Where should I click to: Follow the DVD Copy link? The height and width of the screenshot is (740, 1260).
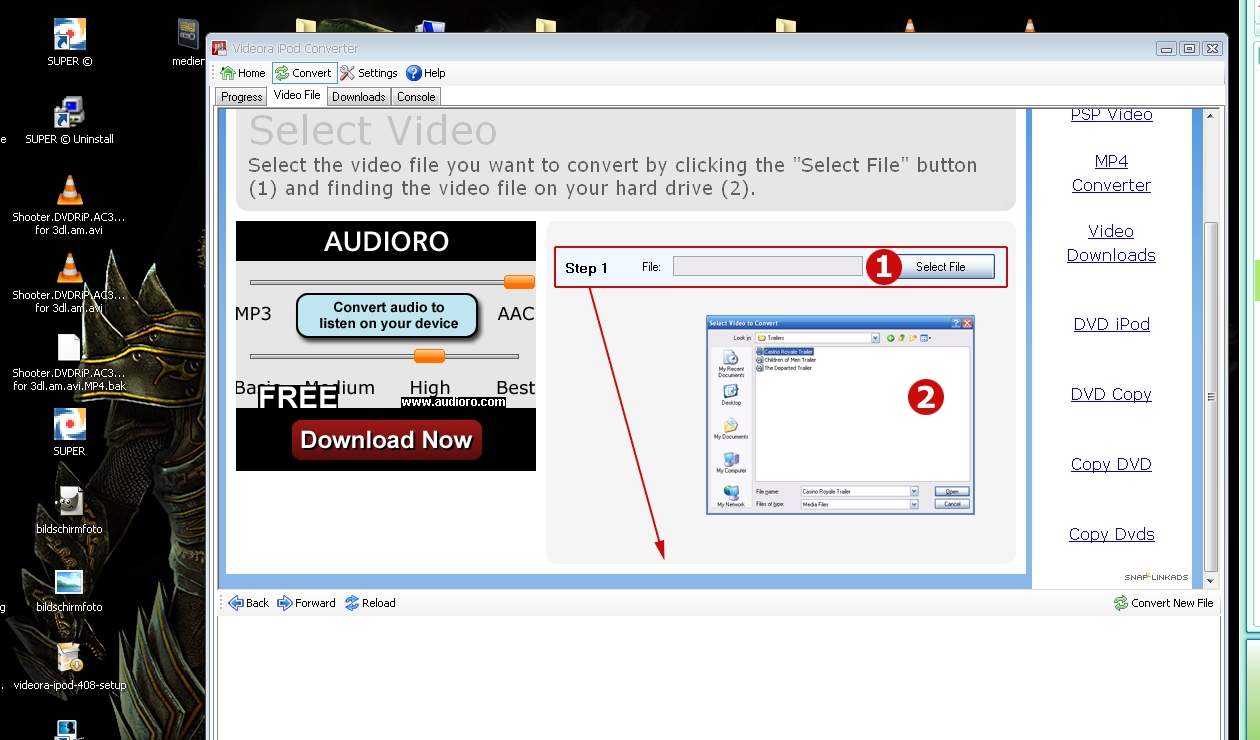[1111, 394]
